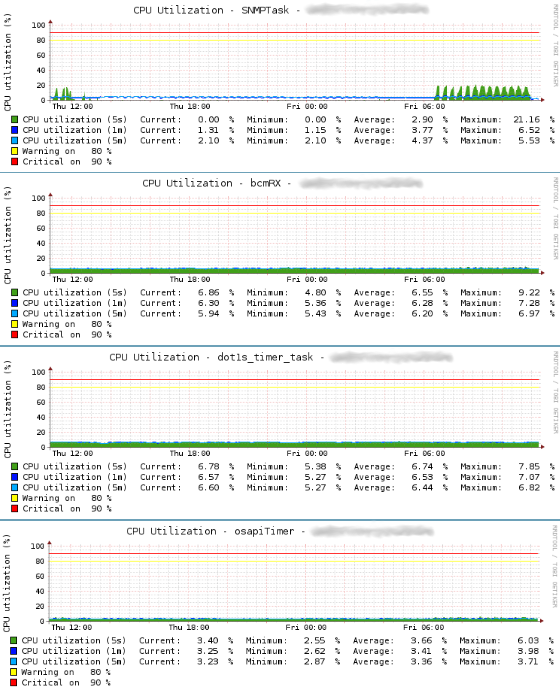Click light-blue 5m swatch in dot1s_timer_task legend
The width and height of the screenshot is (560, 693).
click(x=15, y=488)
